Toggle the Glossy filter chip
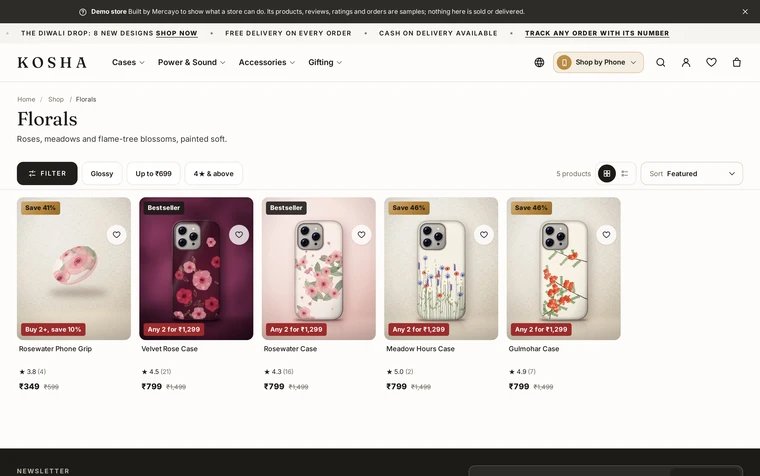 coord(102,174)
